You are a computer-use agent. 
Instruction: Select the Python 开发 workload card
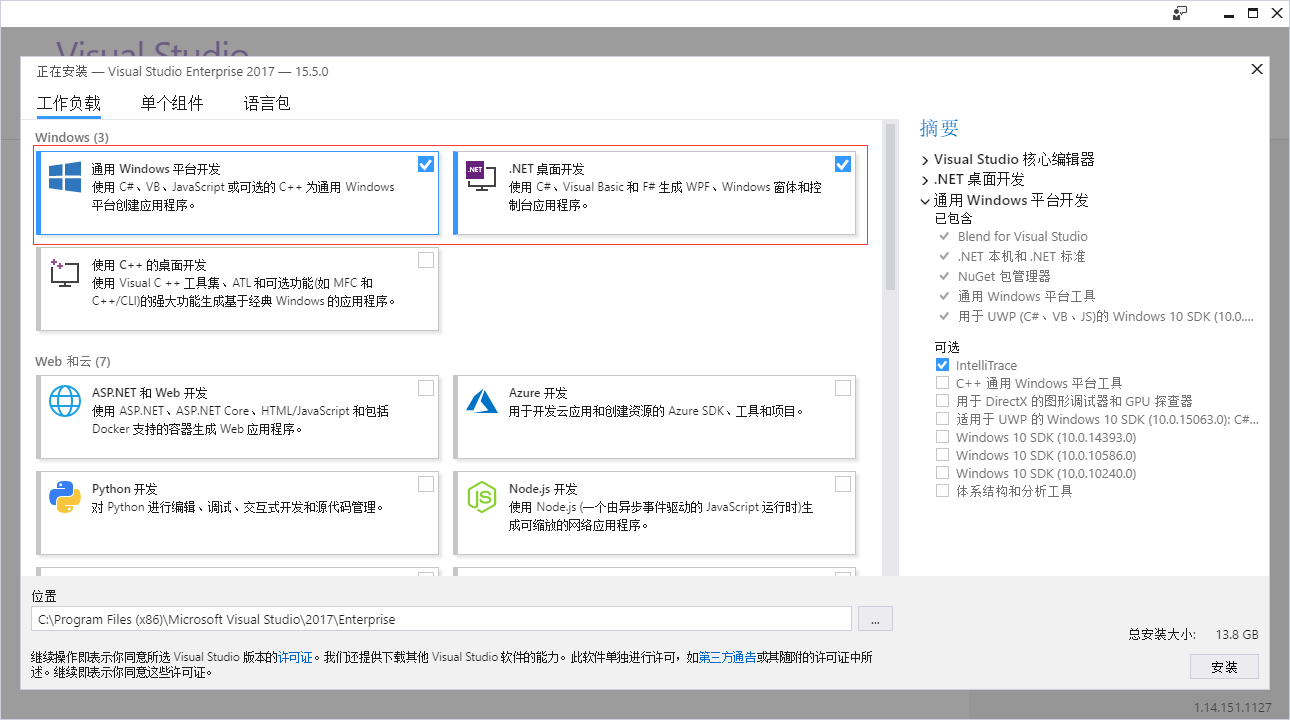tap(238, 513)
